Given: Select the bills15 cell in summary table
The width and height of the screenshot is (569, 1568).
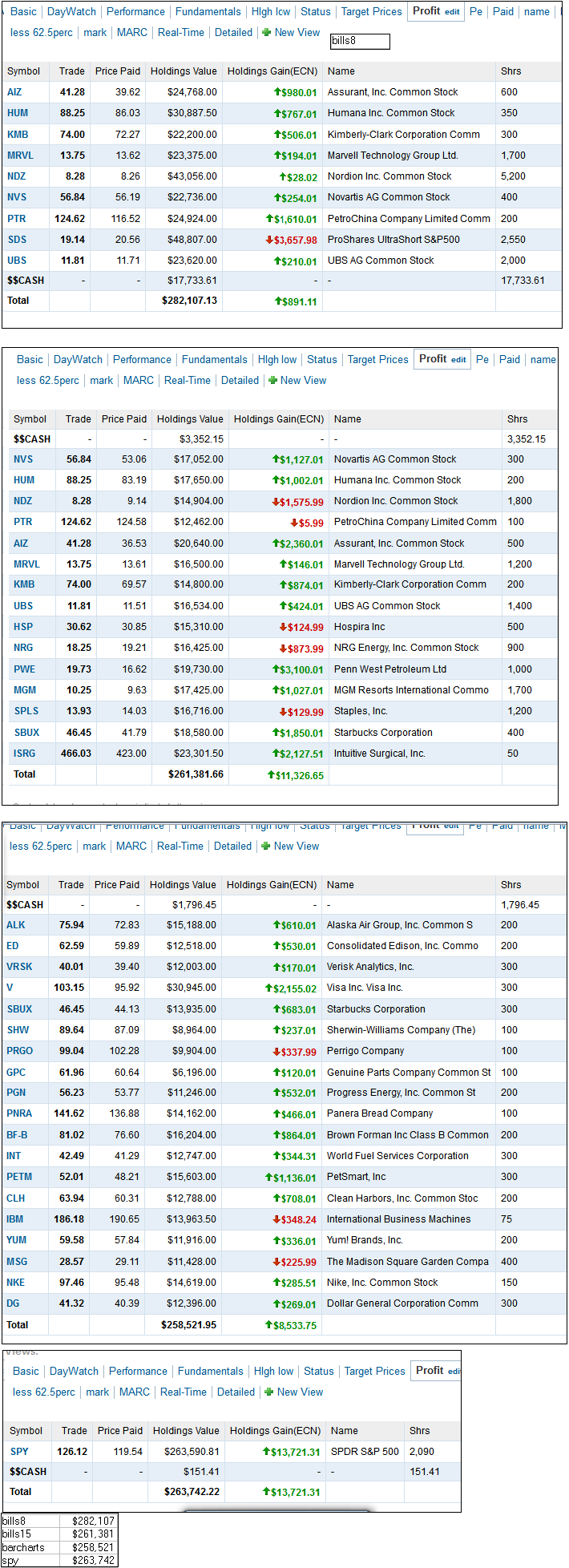Looking at the screenshot, I should coord(31,1534).
